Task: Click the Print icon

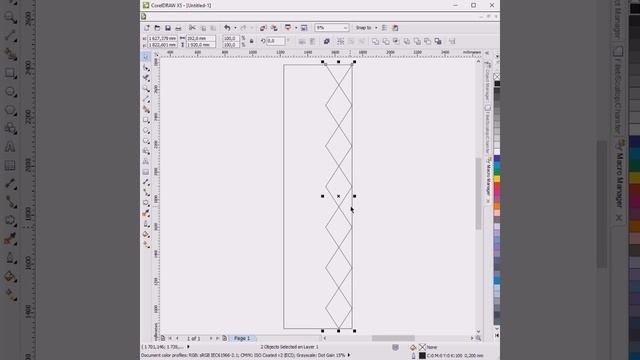Action: point(178,28)
